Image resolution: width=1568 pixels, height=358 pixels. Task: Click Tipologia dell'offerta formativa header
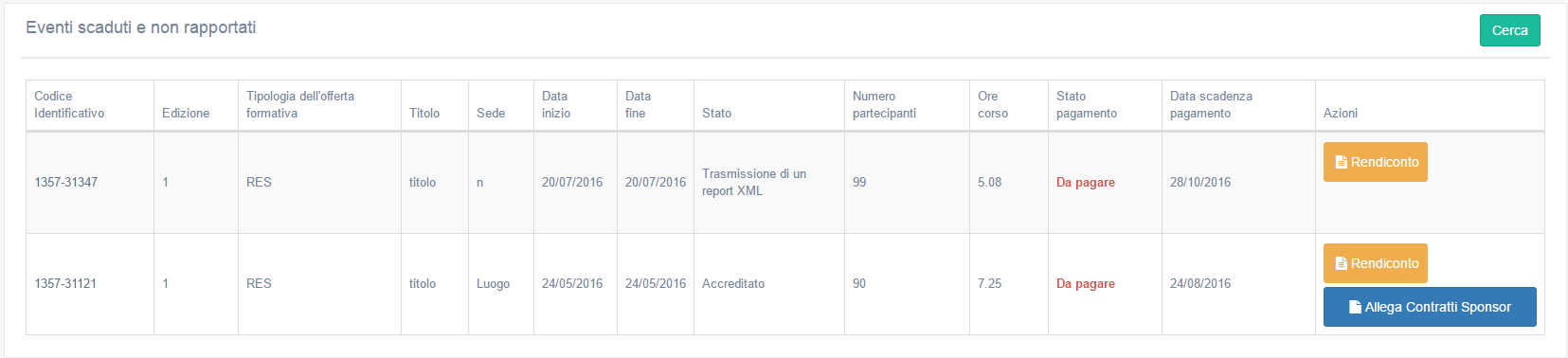300,104
